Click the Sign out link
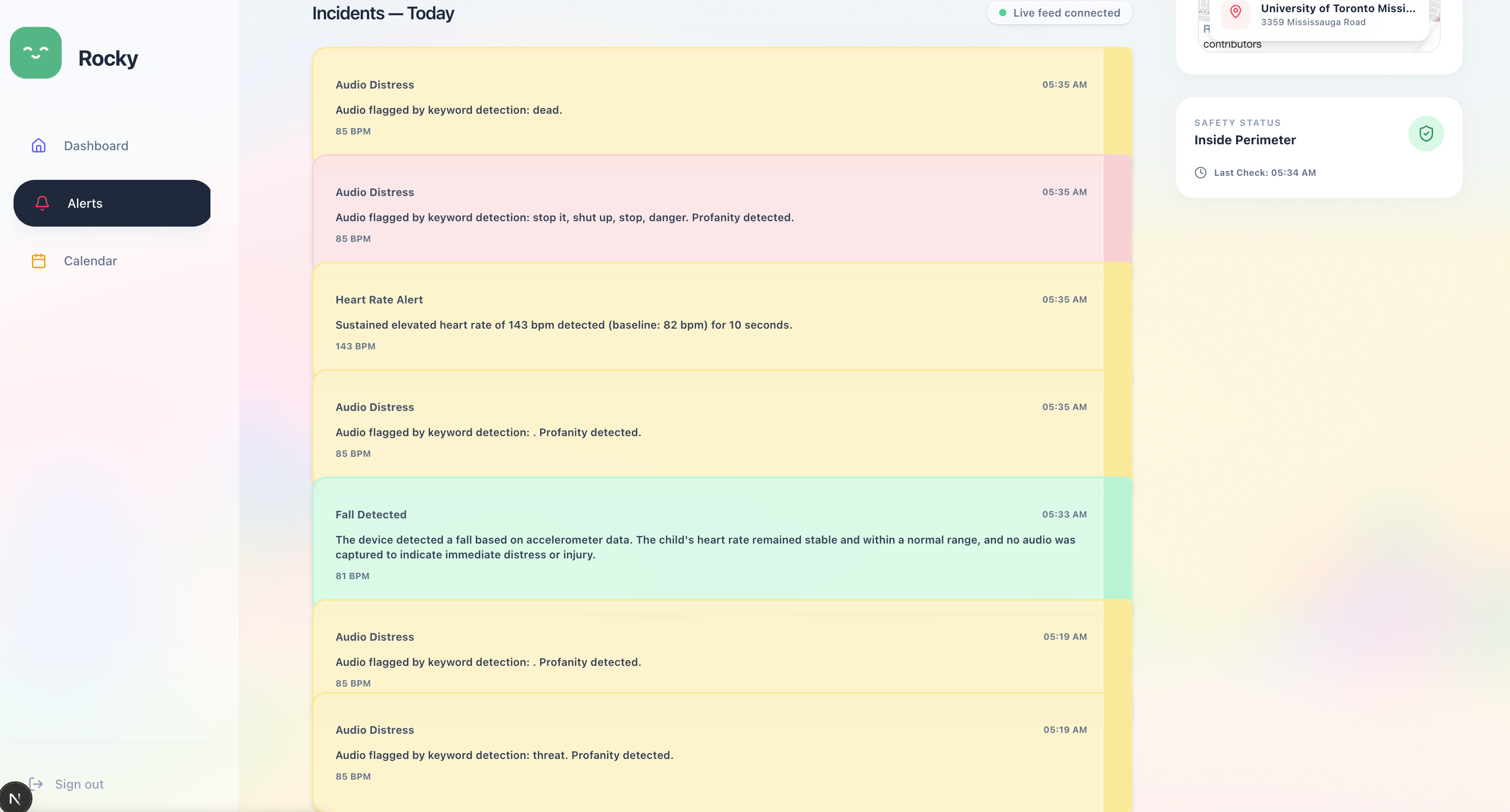 point(79,784)
